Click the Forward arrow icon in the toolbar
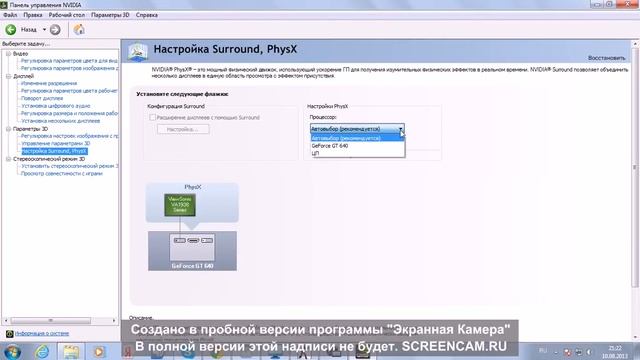The width and height of the screenshot is (640, 360). [55, 29]
